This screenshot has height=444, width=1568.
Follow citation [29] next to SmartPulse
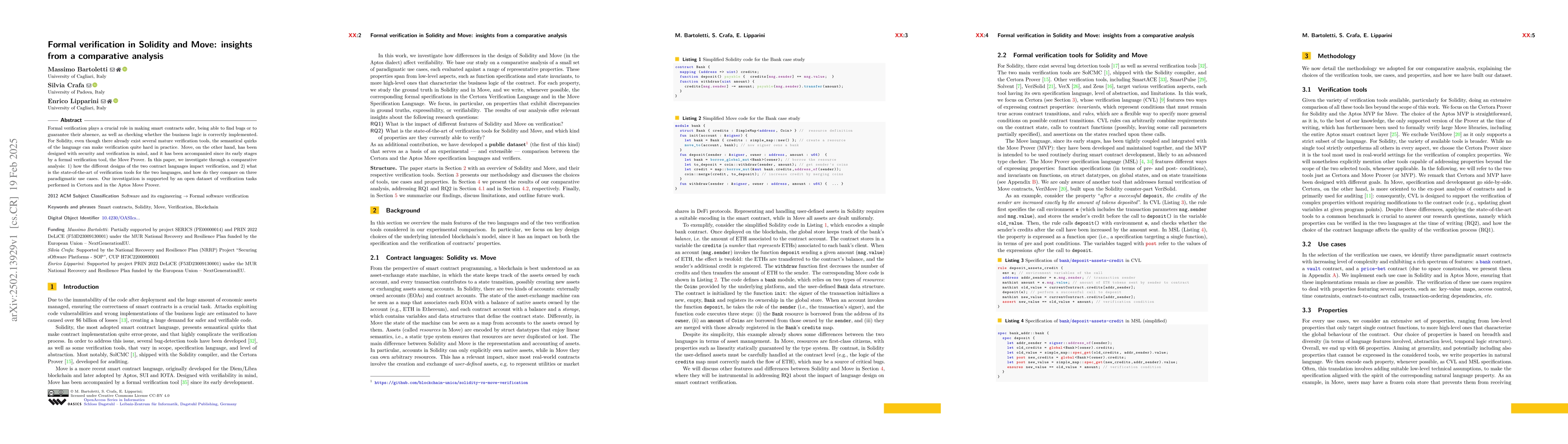[1202, 80]
